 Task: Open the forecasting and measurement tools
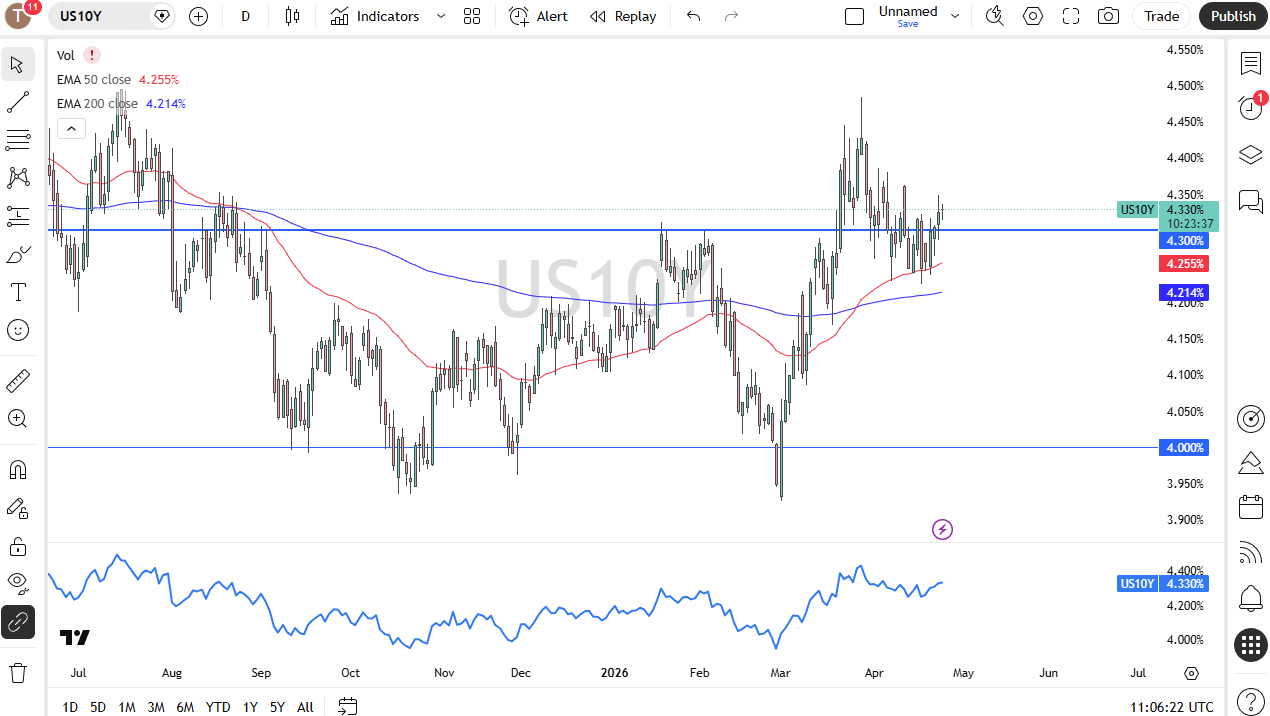coord(18,215)
